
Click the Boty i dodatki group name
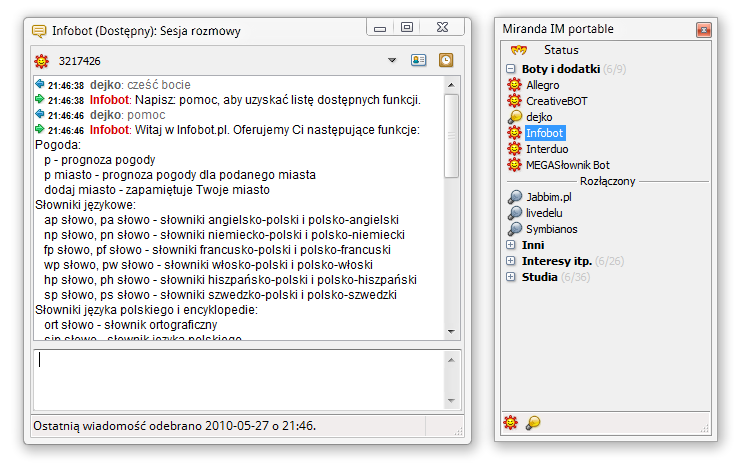click(x=561, y=69)
